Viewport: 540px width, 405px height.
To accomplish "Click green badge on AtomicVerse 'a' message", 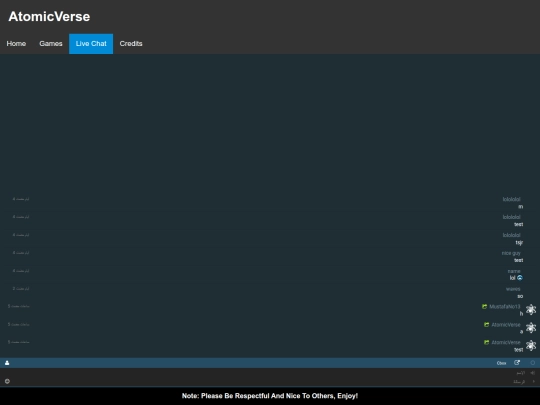I will click(x=486, y=324).
